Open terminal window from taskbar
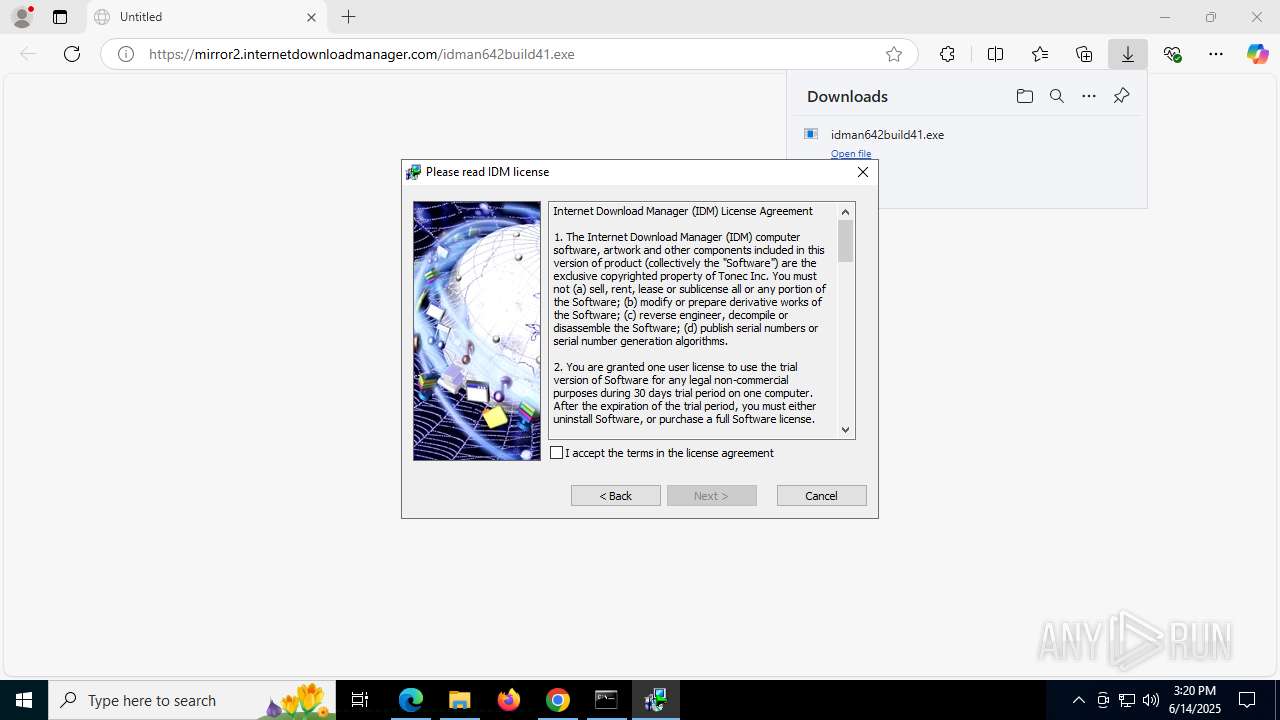 pyautogui.click(x=606, y=700)
